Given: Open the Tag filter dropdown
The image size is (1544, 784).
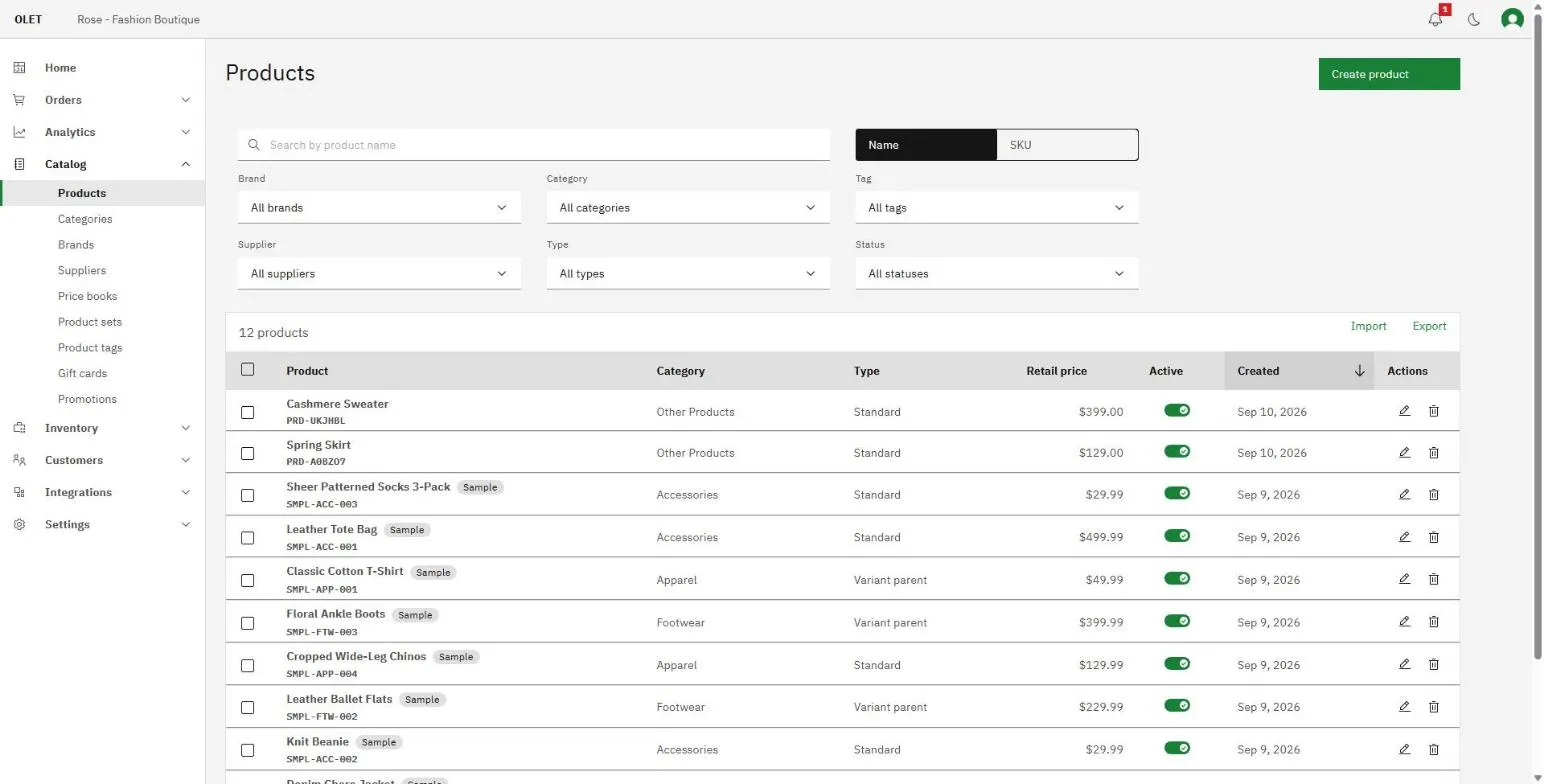Looking at the screenshot, I should click(x=997, y=208).
